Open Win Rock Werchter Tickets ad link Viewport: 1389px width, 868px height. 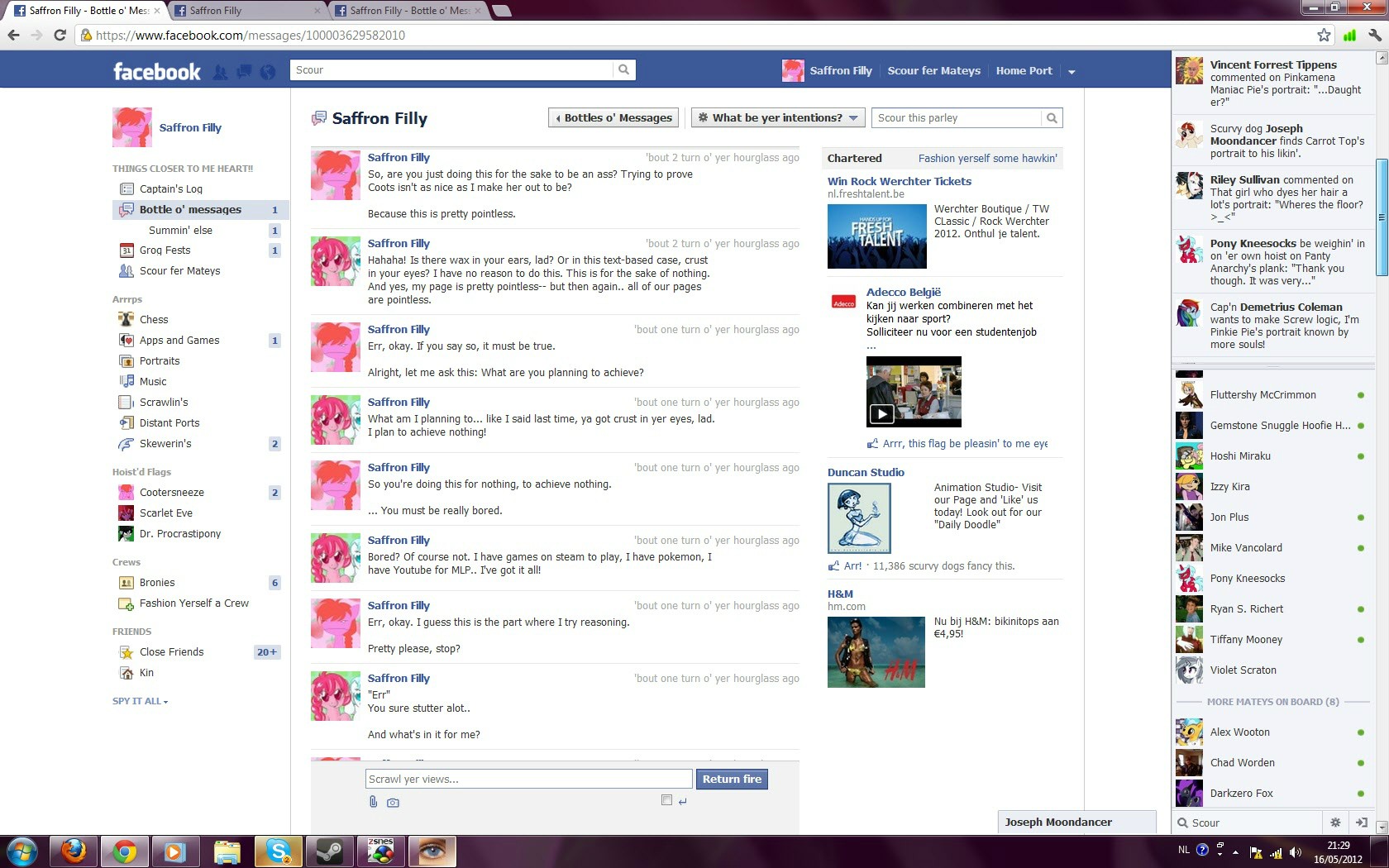900,181
